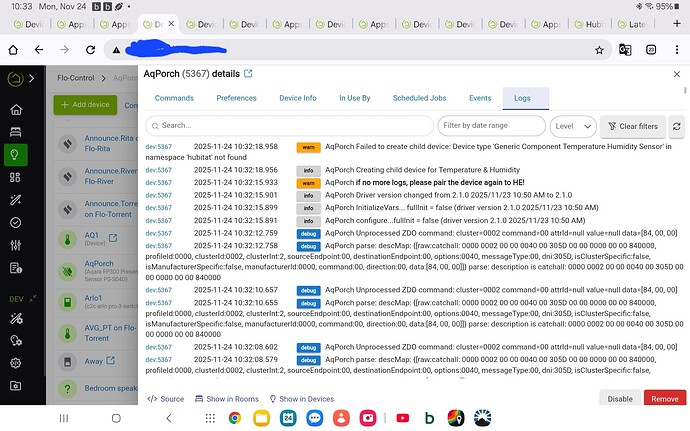Open the folder icon at sidebar bottom
The width and height of the screenshot is (690, 431).
[16, 386]
